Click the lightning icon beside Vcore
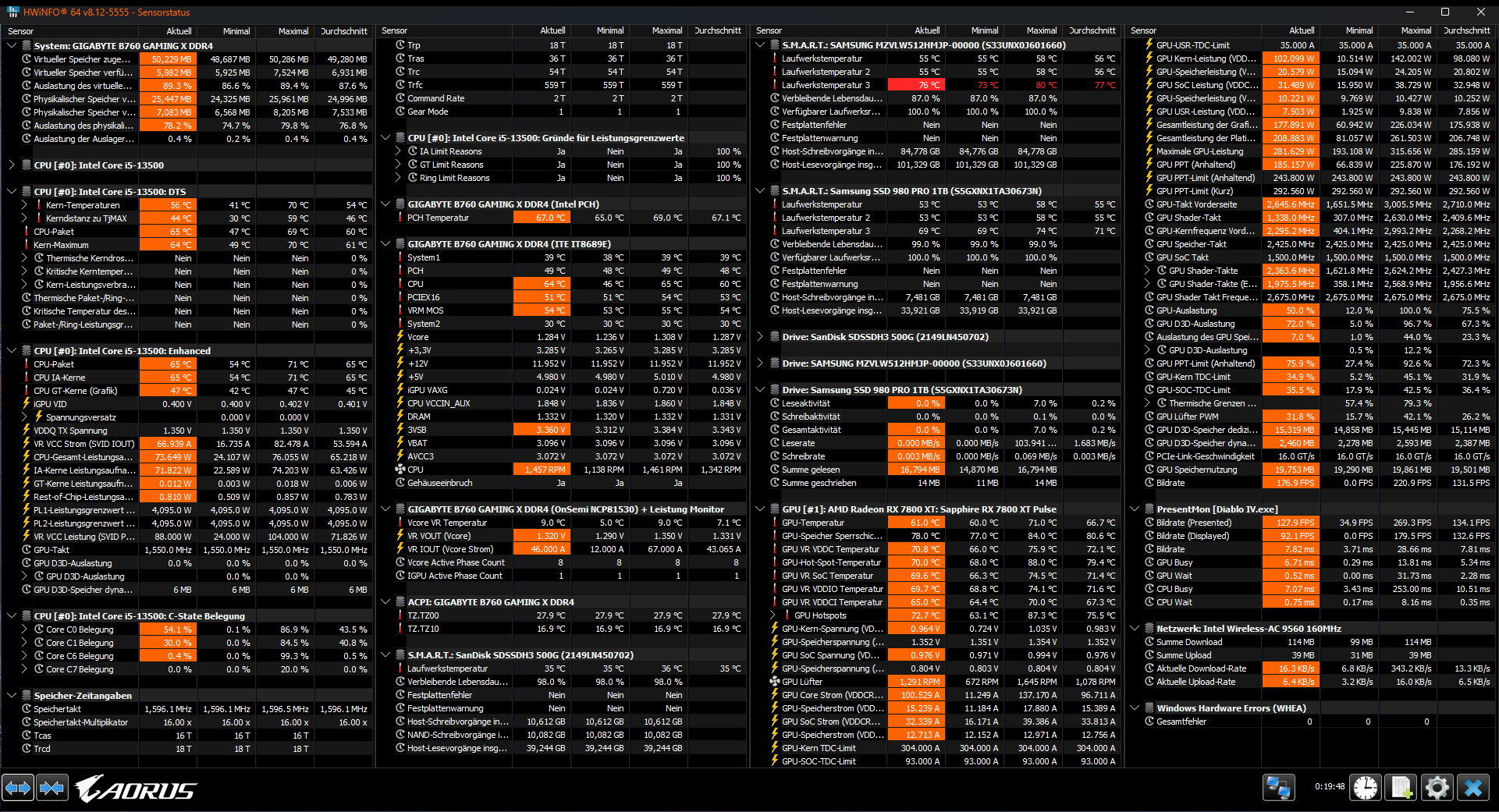The image size is (1499, 812). [400, 337]
